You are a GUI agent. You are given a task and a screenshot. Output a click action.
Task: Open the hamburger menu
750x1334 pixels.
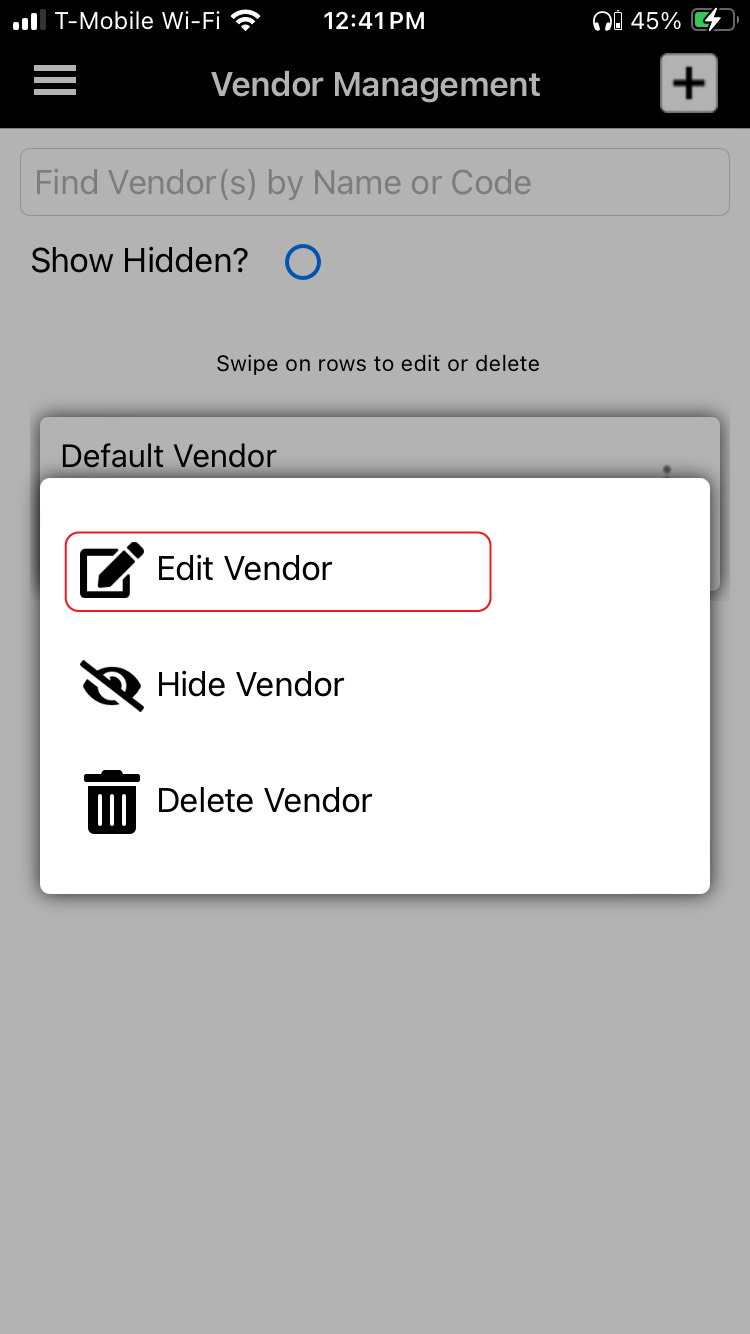(55, 80)
